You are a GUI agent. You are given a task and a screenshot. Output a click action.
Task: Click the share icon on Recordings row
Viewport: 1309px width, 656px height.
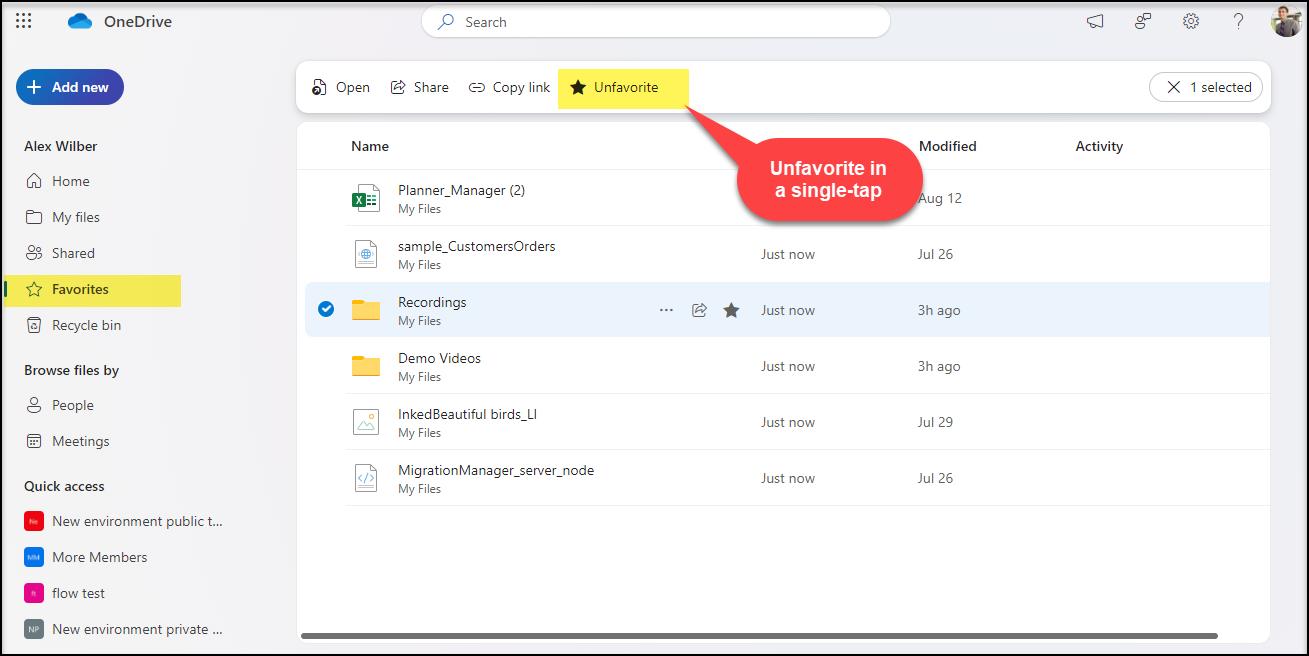click(699, 310)
